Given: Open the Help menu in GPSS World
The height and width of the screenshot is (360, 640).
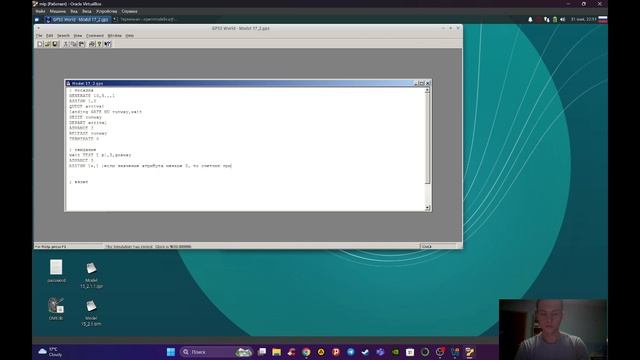Looking at the screenshot, I should click(x=129, y=36).
